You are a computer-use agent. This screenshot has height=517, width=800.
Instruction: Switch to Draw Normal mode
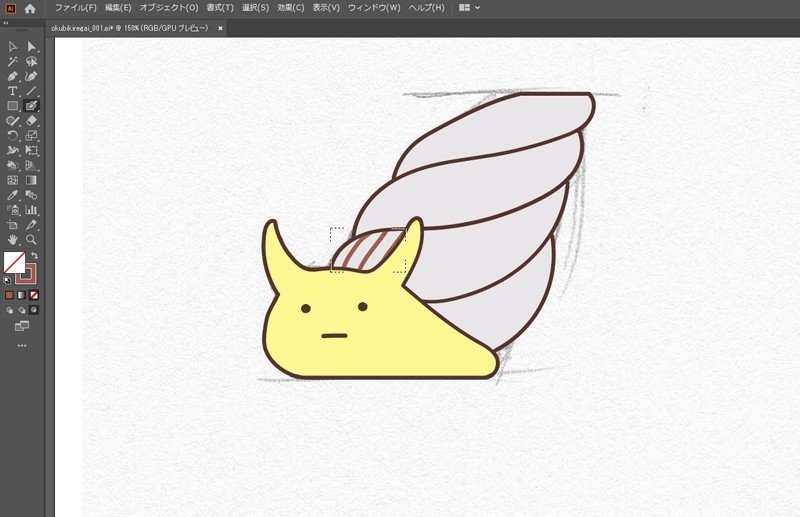(x=9, y=310)
